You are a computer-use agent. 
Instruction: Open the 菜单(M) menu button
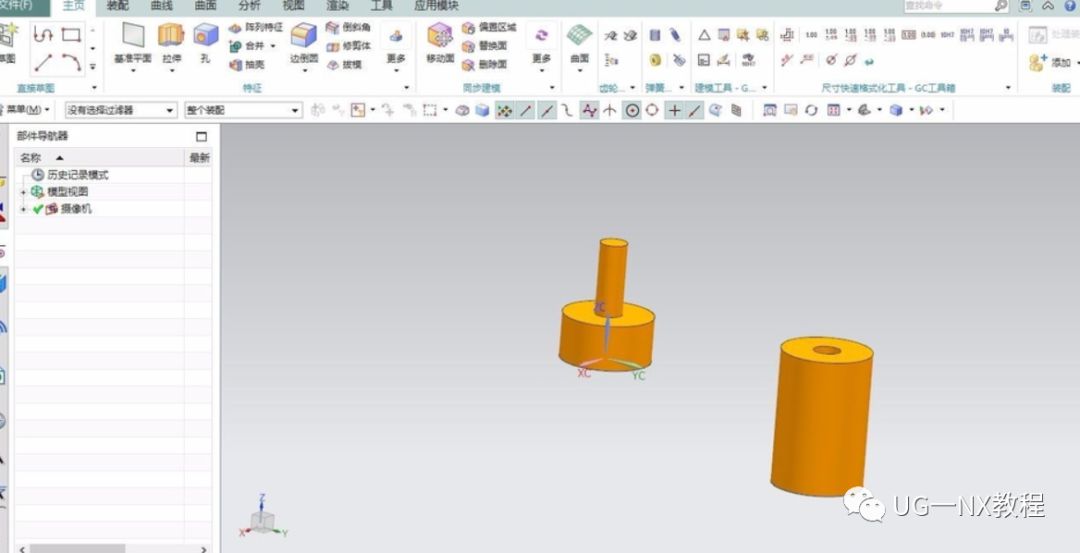[26, 110]
